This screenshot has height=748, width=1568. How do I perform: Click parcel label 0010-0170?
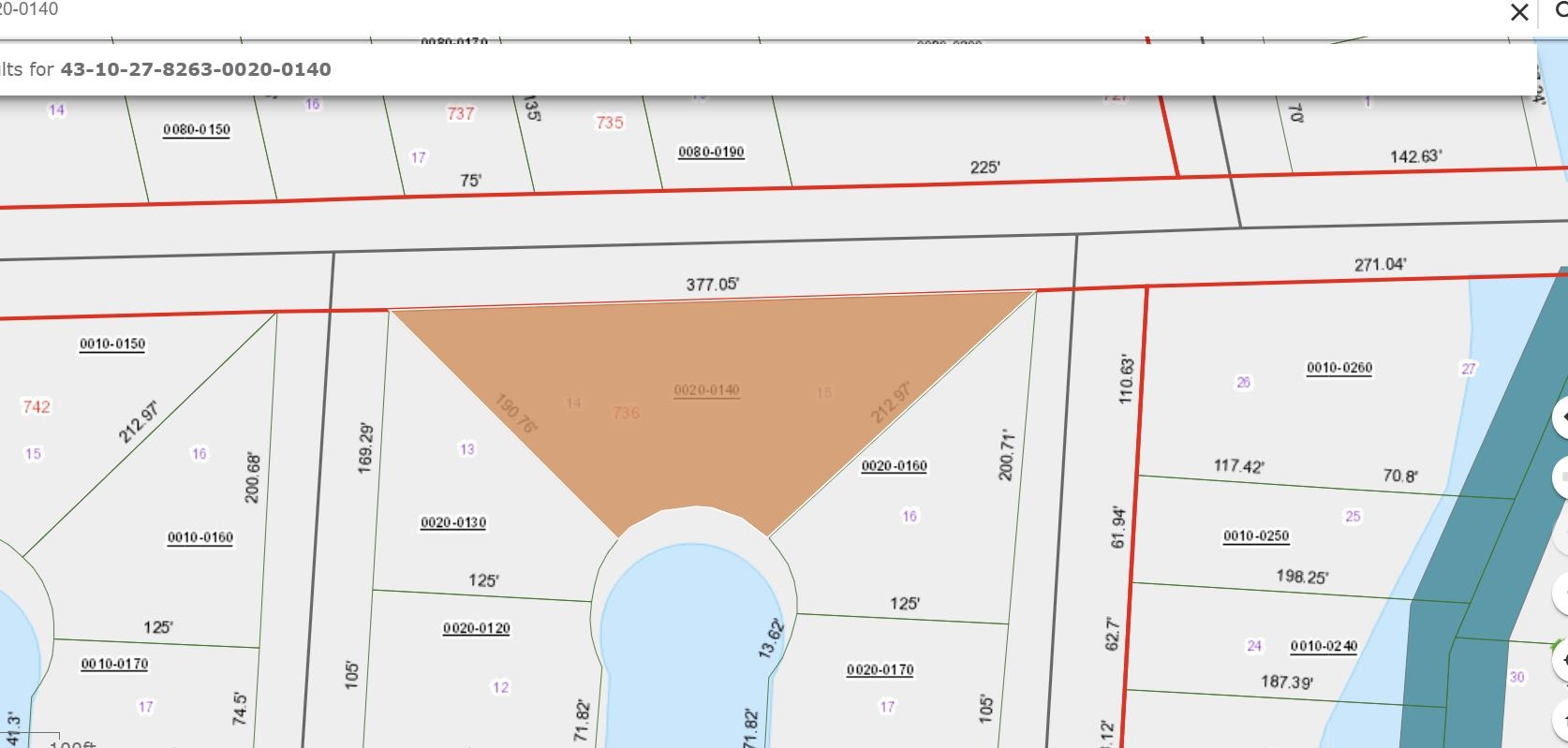coord(114,664)
